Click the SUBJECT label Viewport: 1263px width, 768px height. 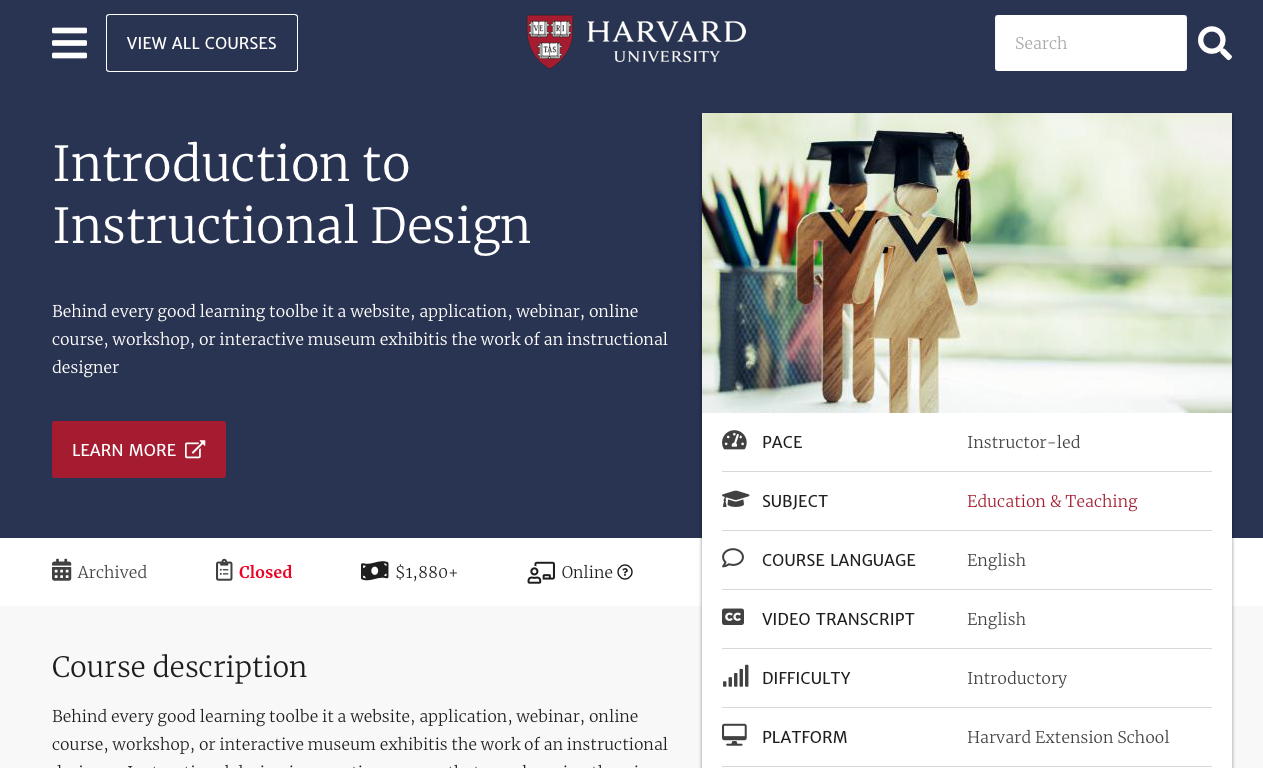pos(795,501)
